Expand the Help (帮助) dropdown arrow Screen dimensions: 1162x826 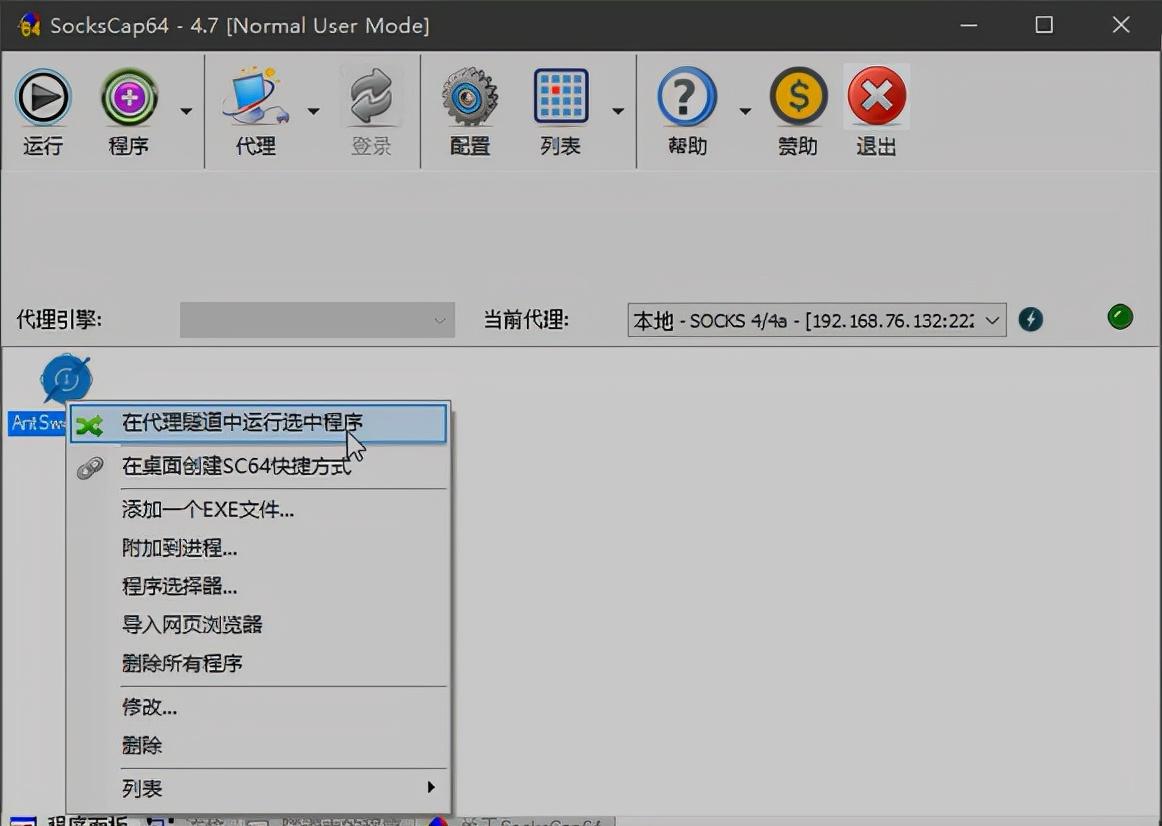745,111
